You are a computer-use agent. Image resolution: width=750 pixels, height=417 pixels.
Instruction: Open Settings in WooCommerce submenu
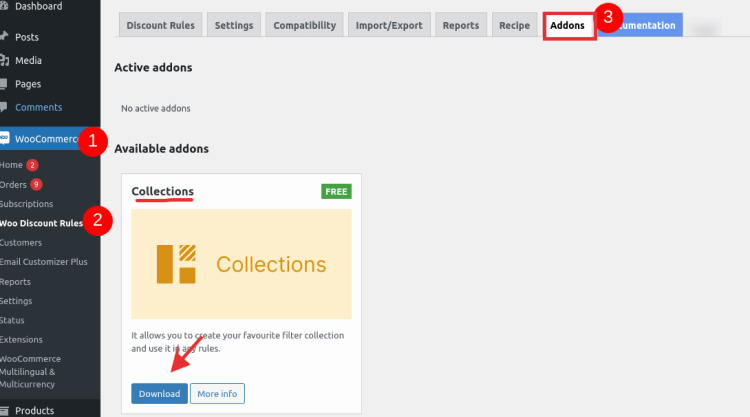point(16,301)
